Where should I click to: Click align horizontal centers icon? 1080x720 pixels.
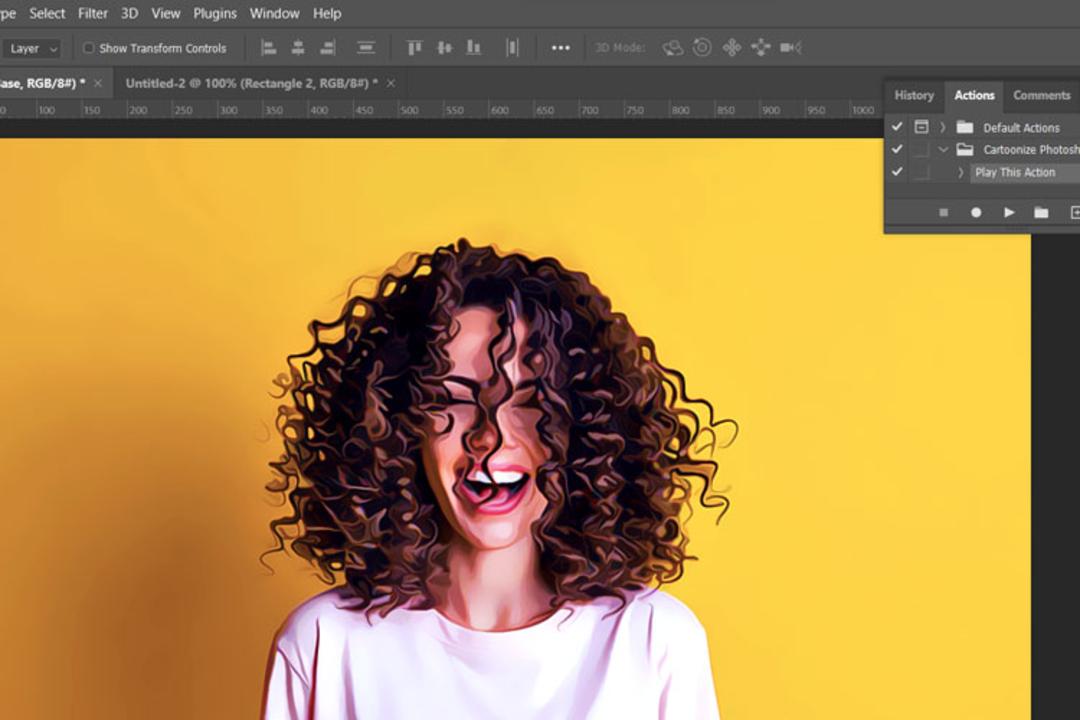[x=298, y=48]
